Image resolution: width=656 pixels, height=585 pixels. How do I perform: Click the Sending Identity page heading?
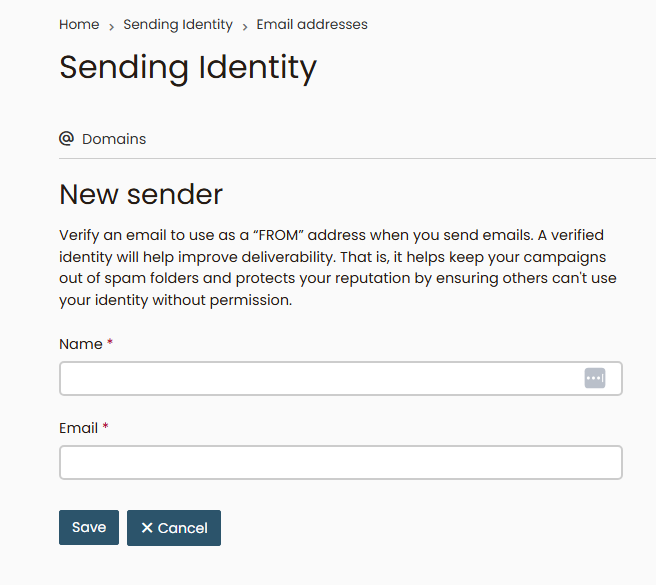coord(188,67)
